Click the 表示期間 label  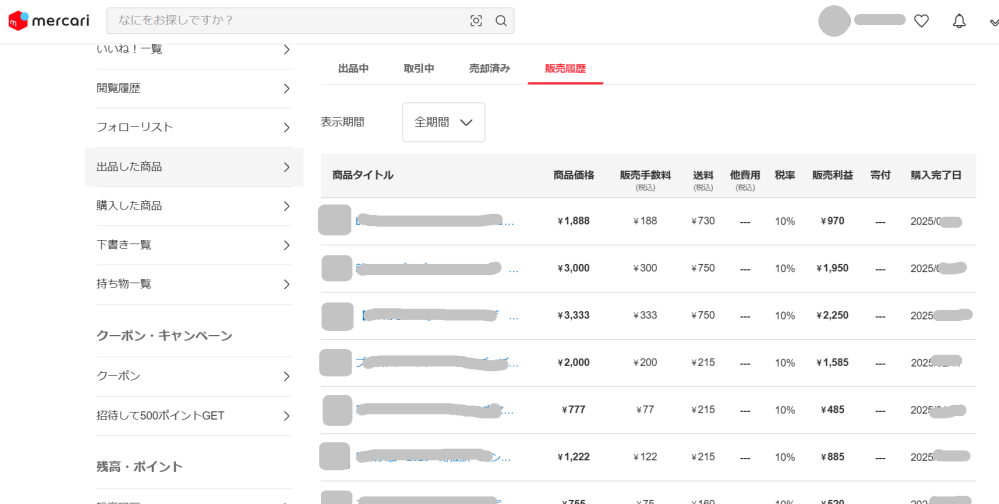point(342,122)
